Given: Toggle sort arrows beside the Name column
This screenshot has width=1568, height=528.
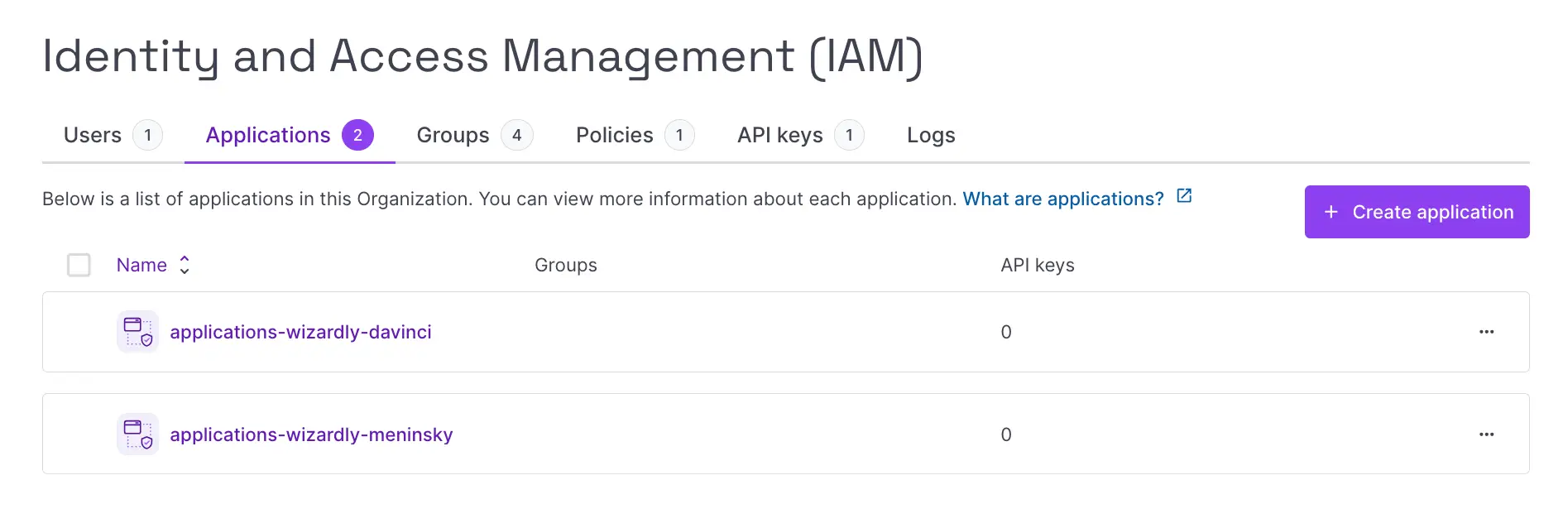Looking at the screenshot, I should 185,265.
